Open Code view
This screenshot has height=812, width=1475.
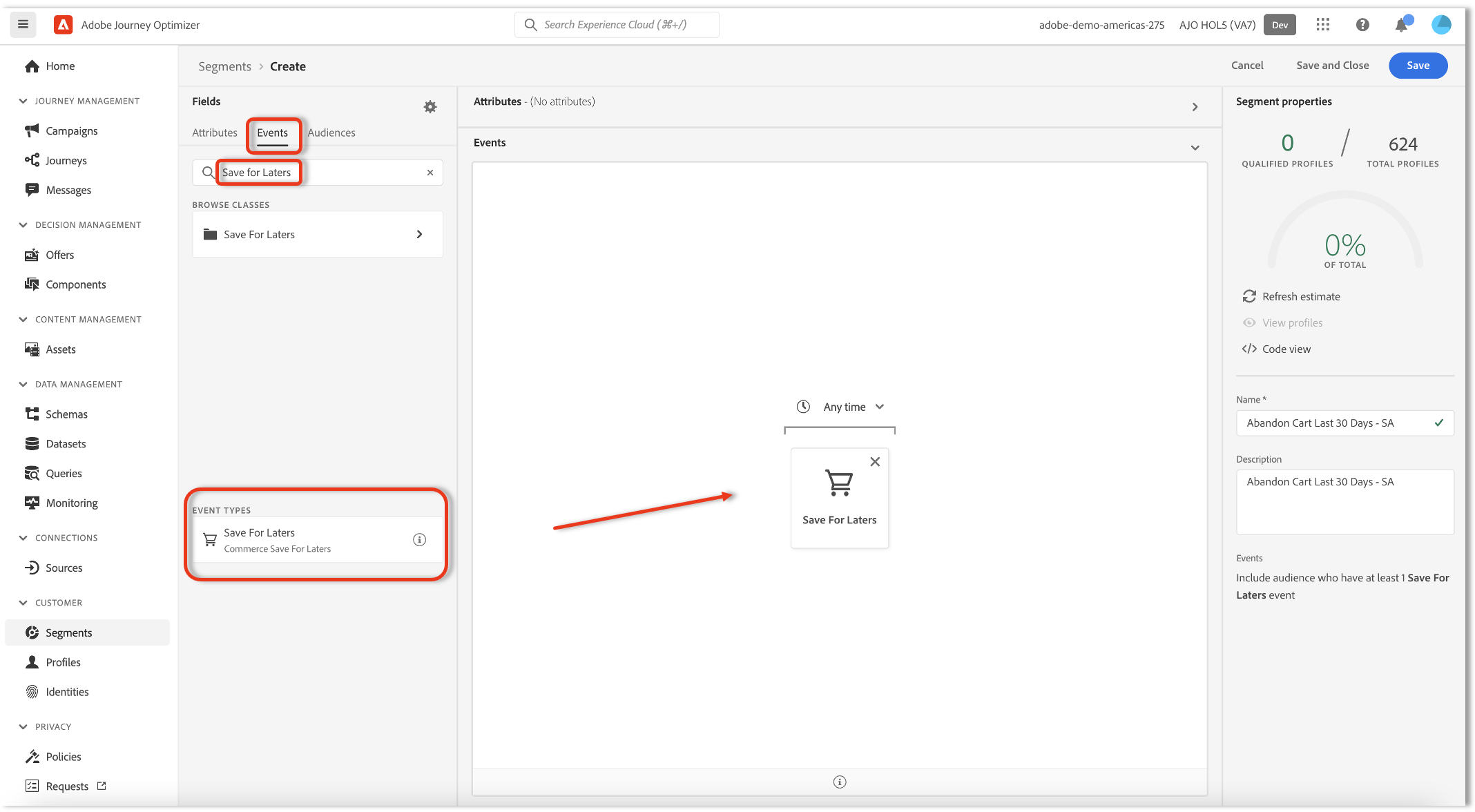1276,349
